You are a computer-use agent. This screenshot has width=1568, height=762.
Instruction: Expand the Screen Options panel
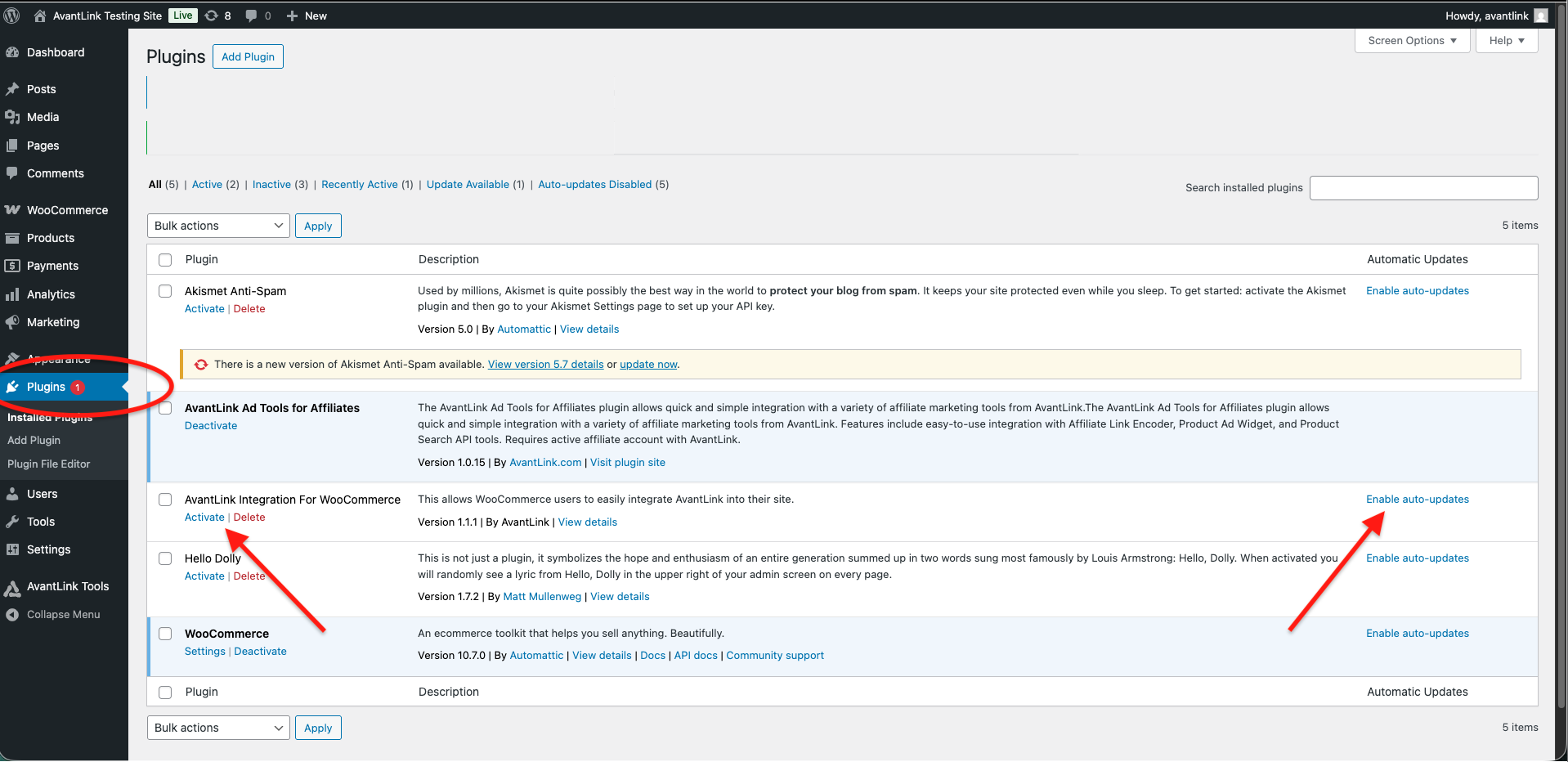click(x=1412, y=41)
